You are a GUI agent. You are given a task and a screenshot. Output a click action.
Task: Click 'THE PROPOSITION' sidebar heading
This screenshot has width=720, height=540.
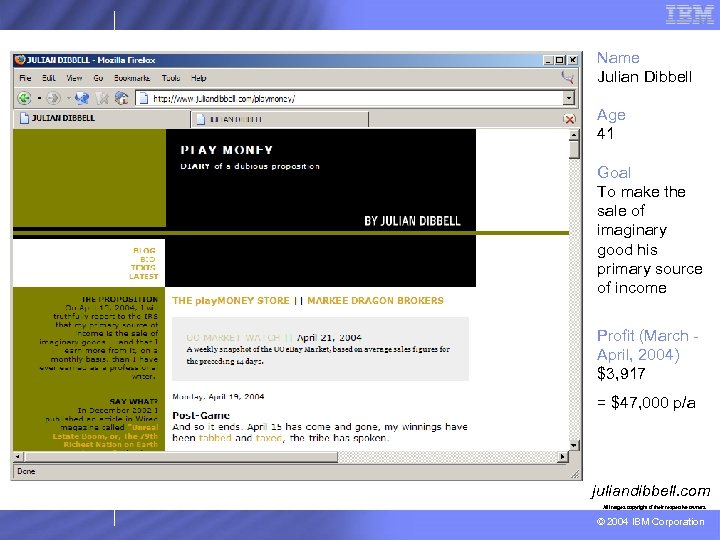(x=119, y=299)
